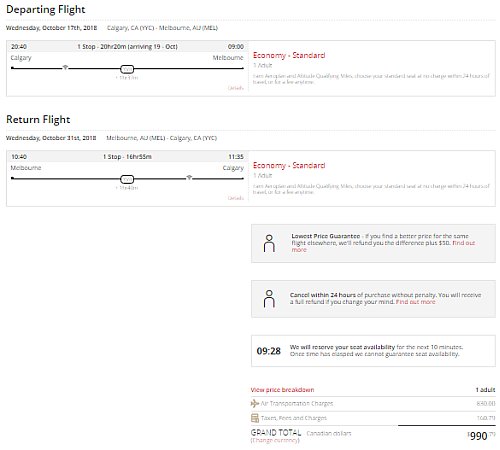Select departing flight Economy - Standard heading
This screenshot has height=450, width=500.
[x=289, y=55]
